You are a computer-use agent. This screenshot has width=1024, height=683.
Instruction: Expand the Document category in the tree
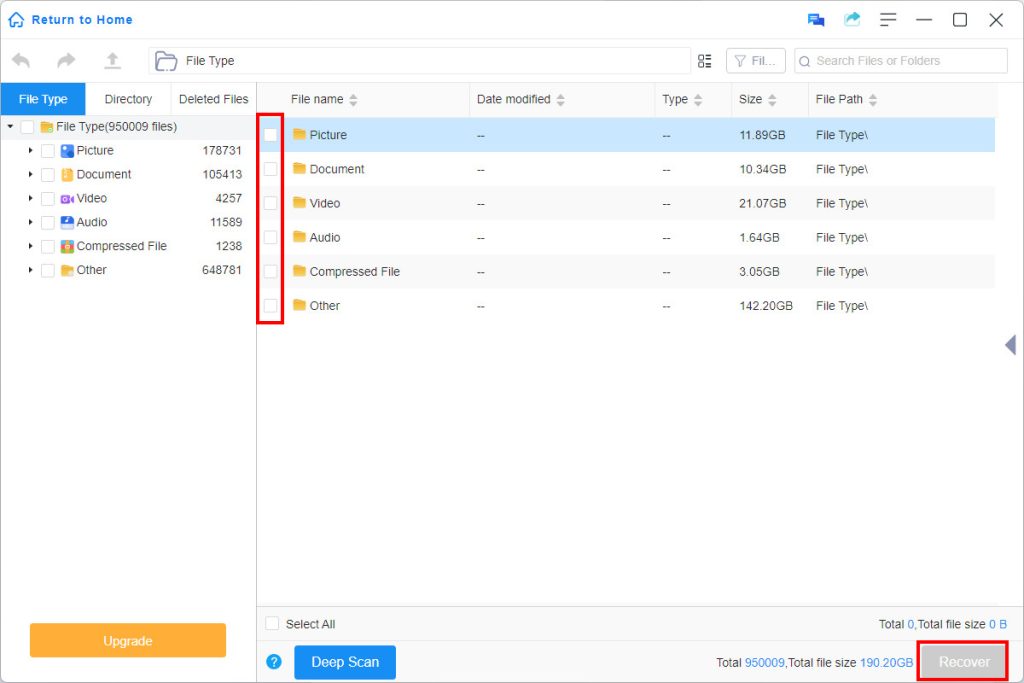click(x=31, y=174)
